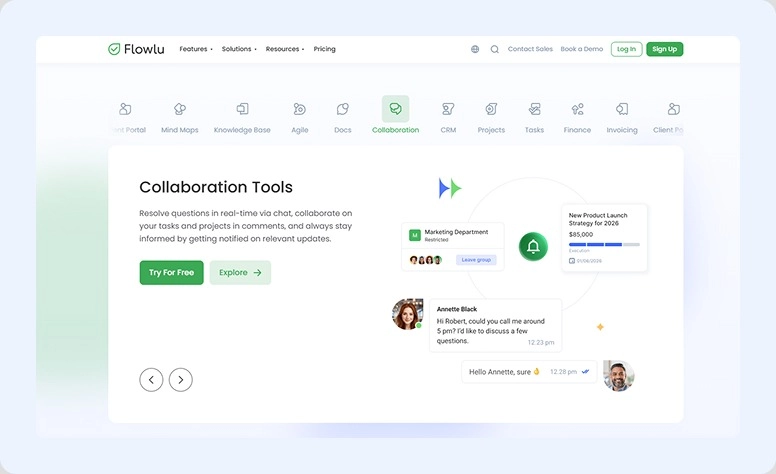Viewport: 776px width, 474px height.
Task: Click the green notification bell icon
Action: 533,246
